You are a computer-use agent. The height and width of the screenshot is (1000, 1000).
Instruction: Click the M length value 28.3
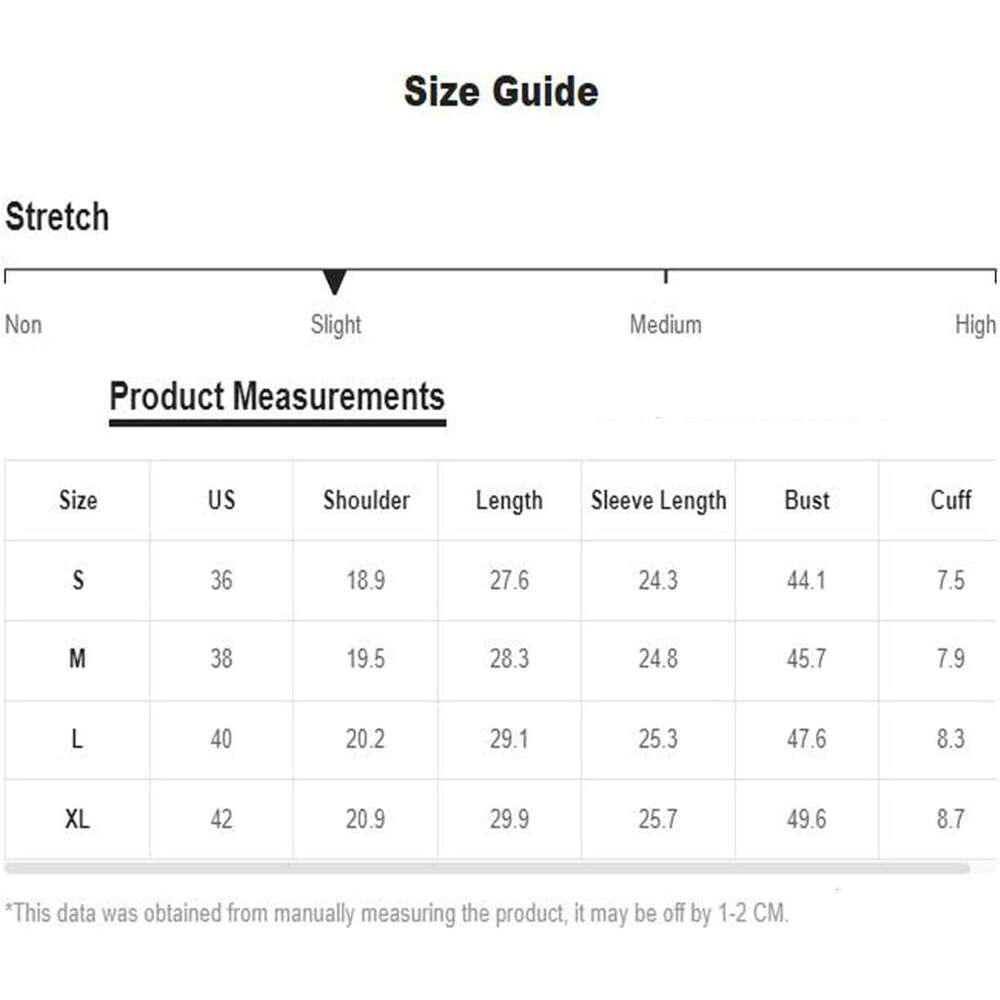point(509,659)
